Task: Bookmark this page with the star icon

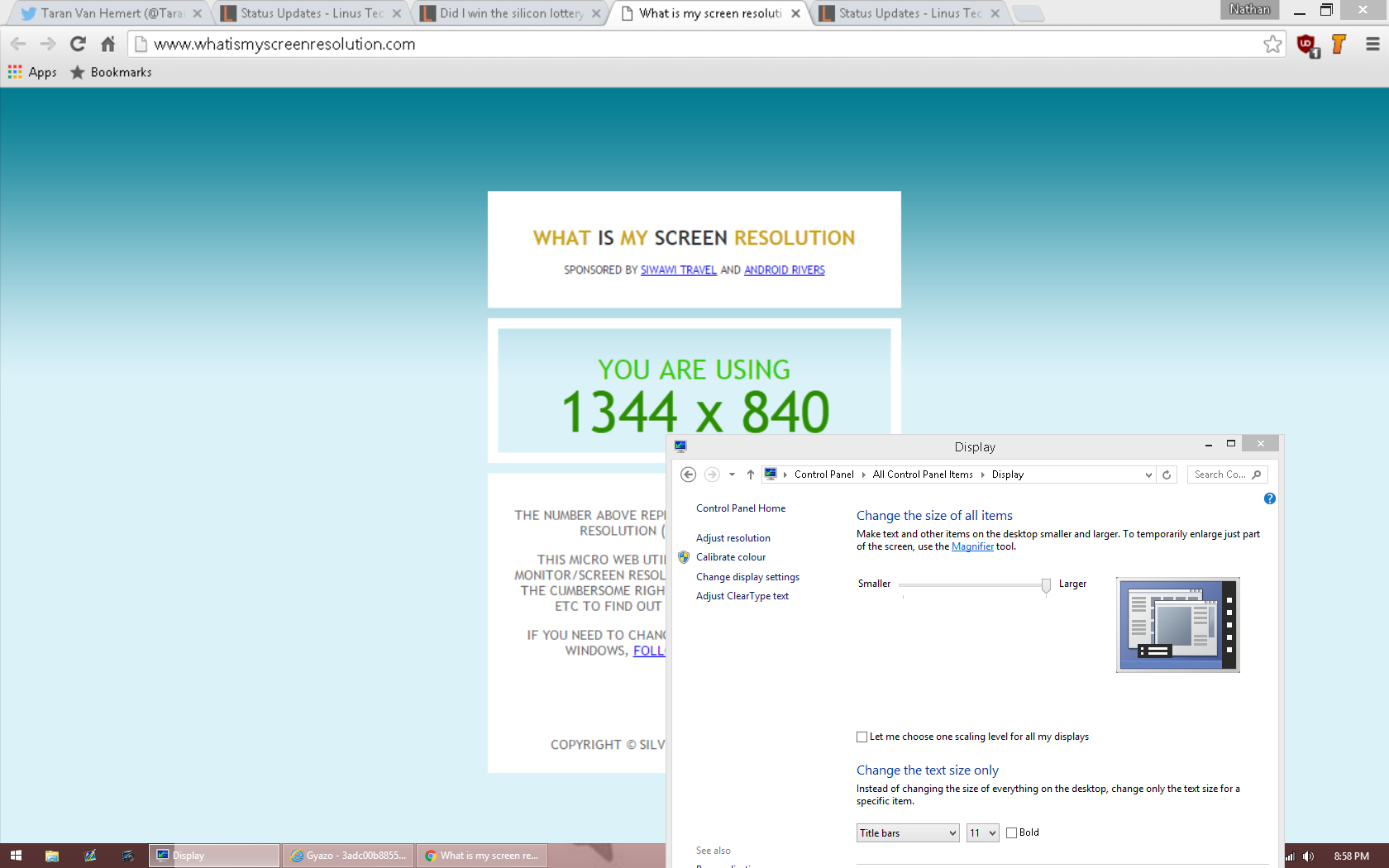Action: (1272, 44)
